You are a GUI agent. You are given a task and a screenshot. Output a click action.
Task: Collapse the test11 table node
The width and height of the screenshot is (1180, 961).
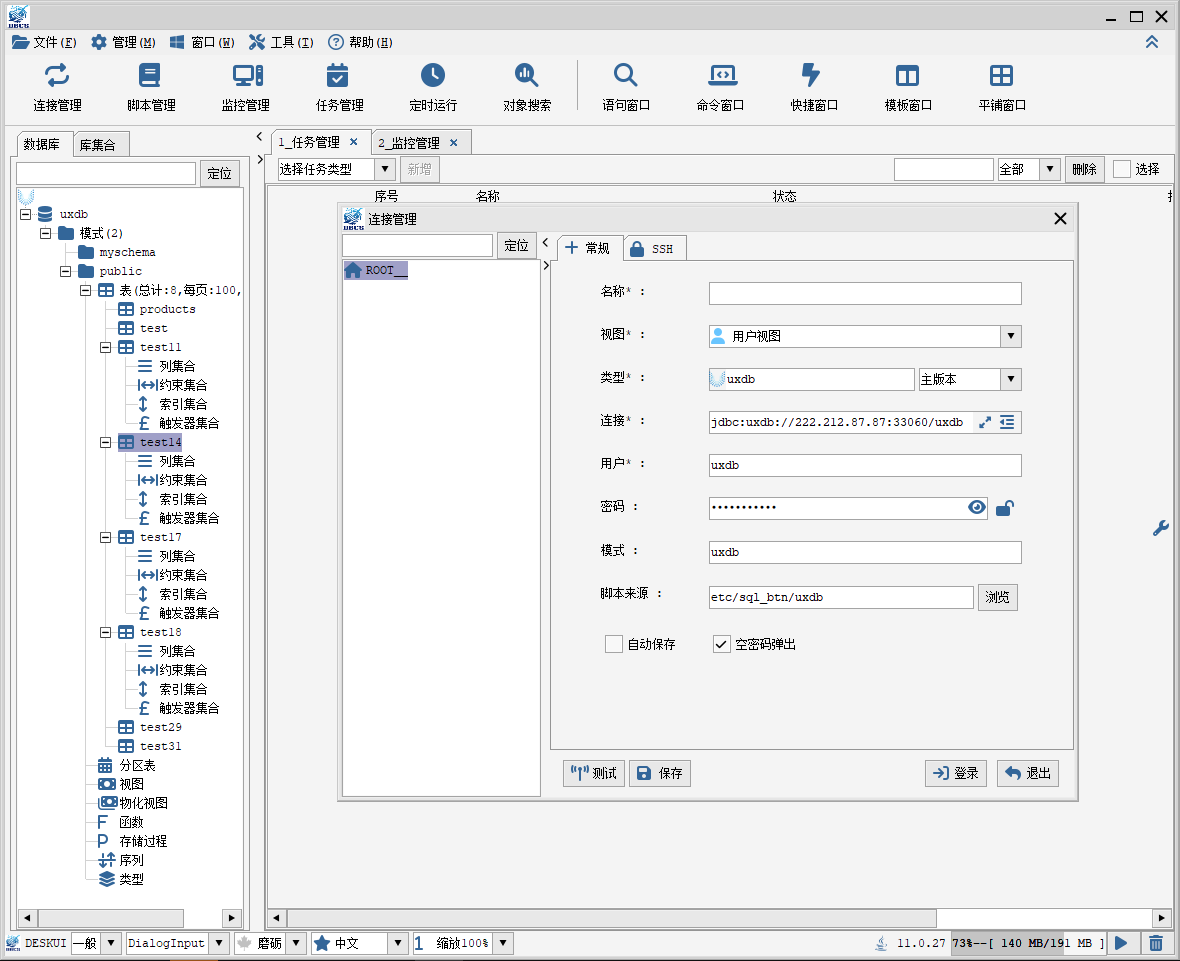[x=105, y=347]
